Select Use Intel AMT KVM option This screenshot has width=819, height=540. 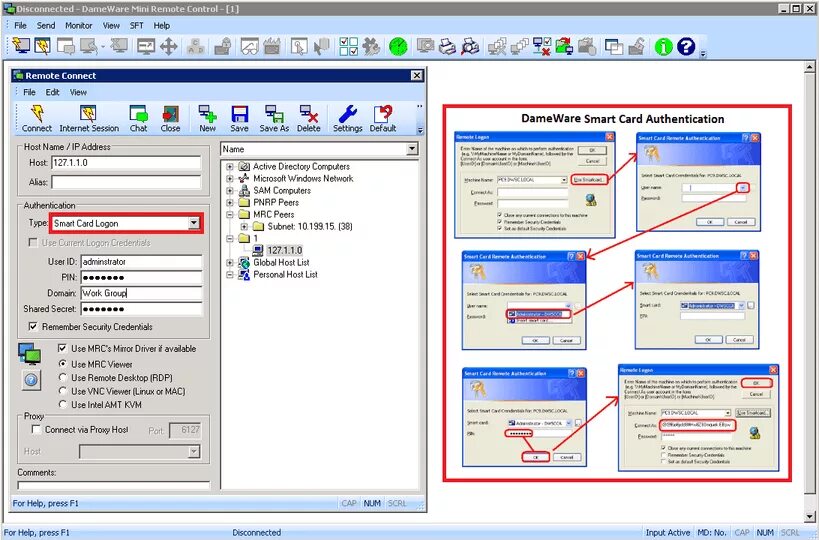click(62, 404)
